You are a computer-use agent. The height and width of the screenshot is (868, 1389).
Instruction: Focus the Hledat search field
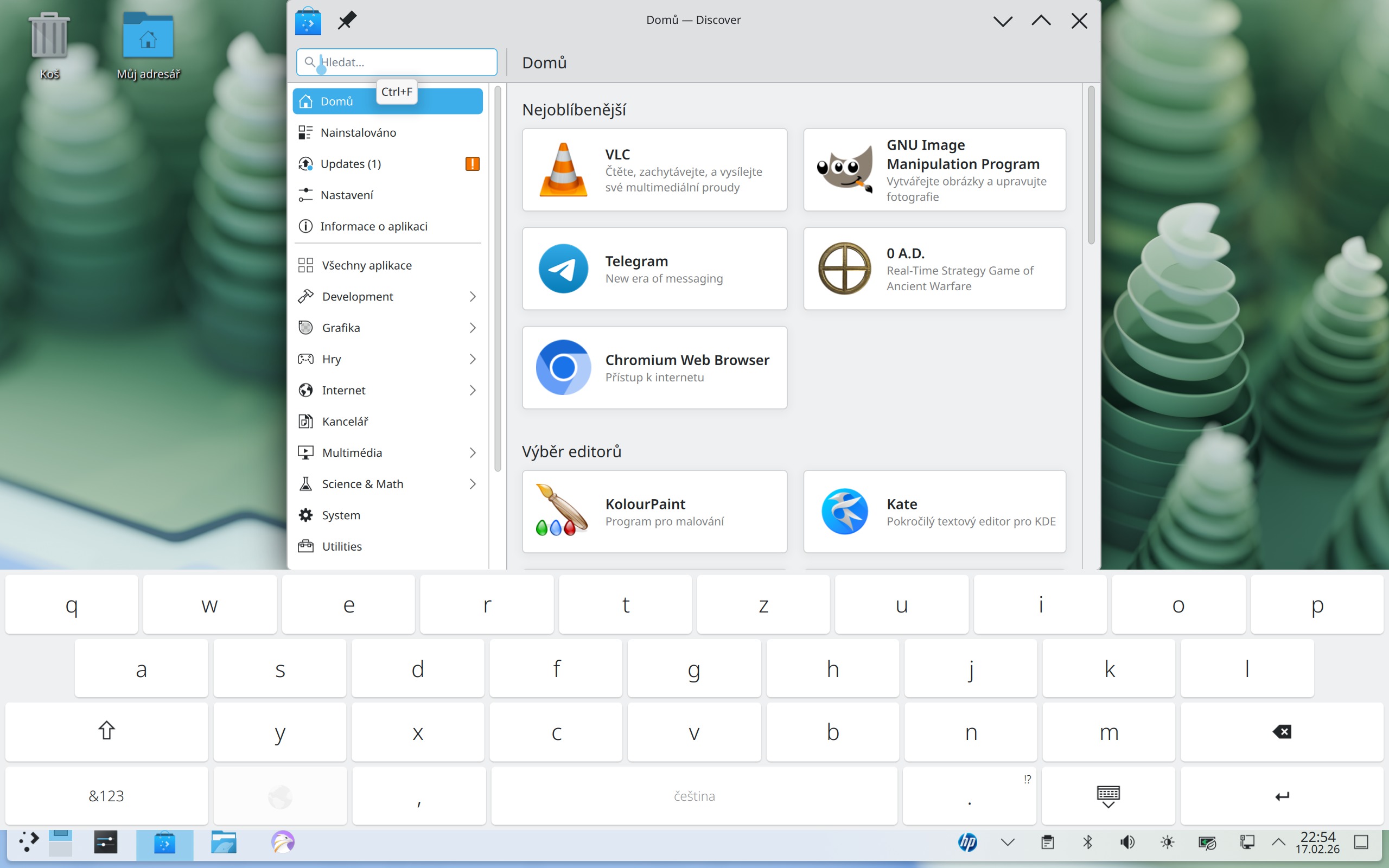tap(402, 62)
